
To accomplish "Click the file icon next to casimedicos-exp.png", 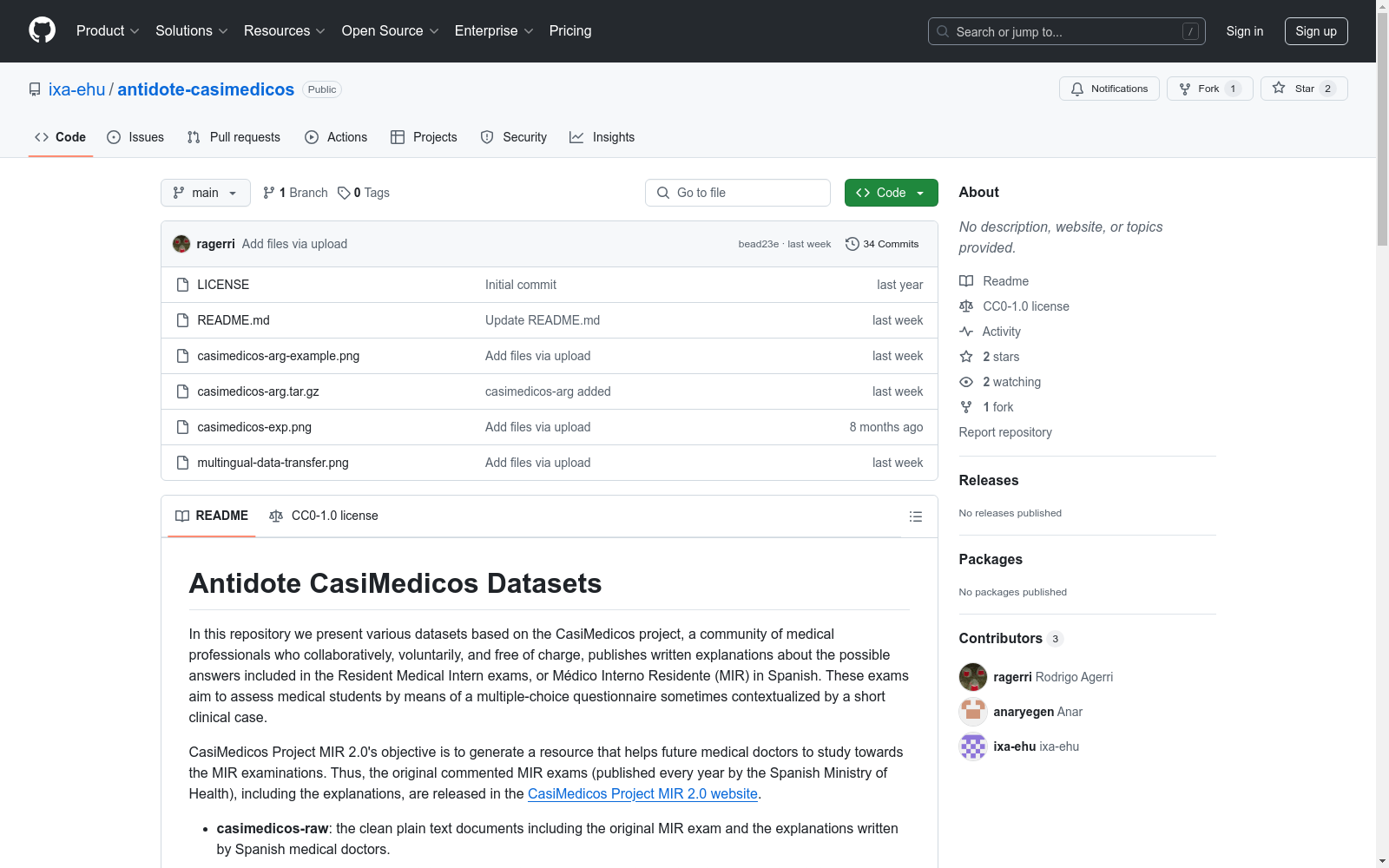I will (182, 427).
